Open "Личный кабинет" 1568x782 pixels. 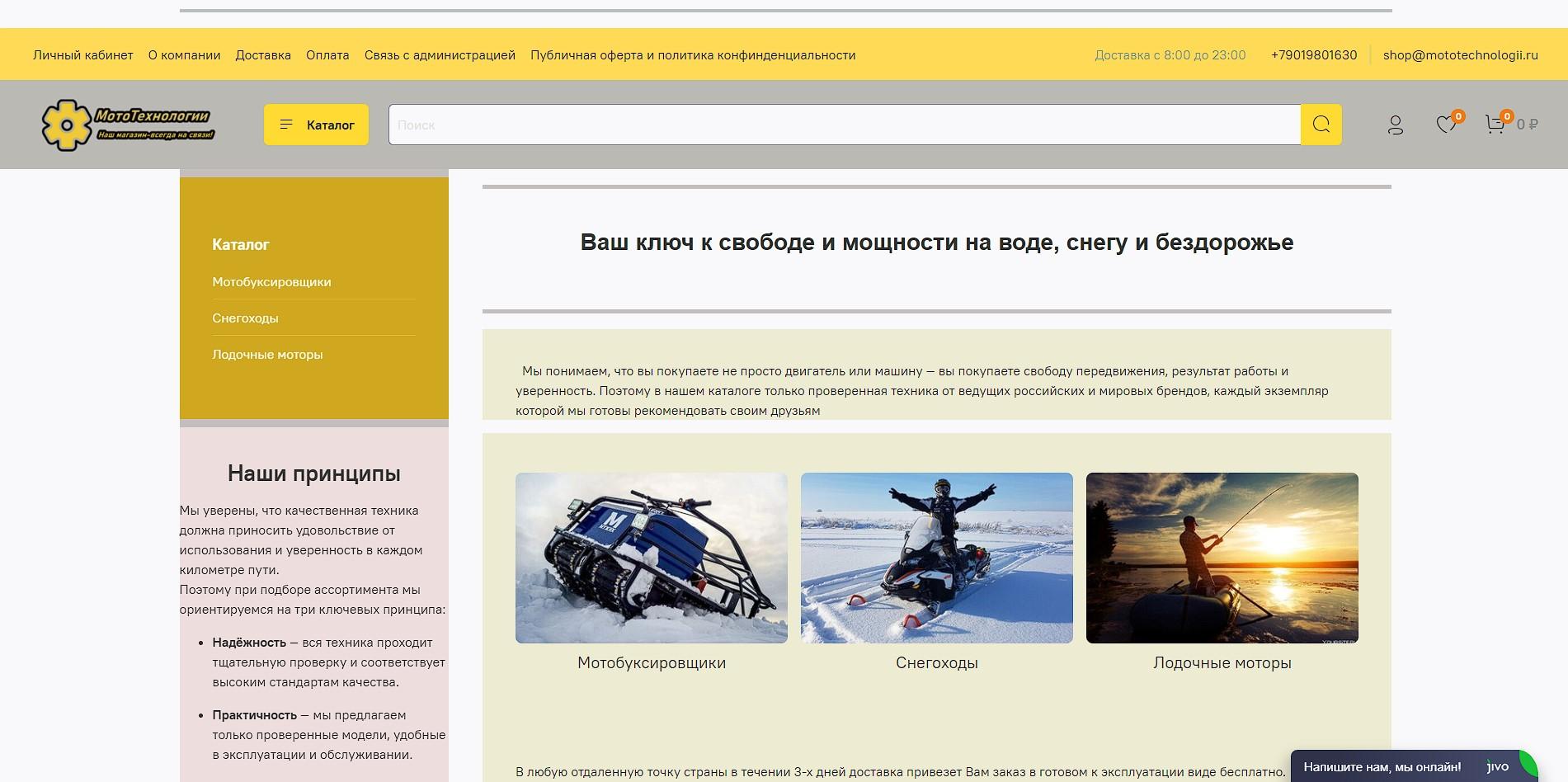click(82, 54)
